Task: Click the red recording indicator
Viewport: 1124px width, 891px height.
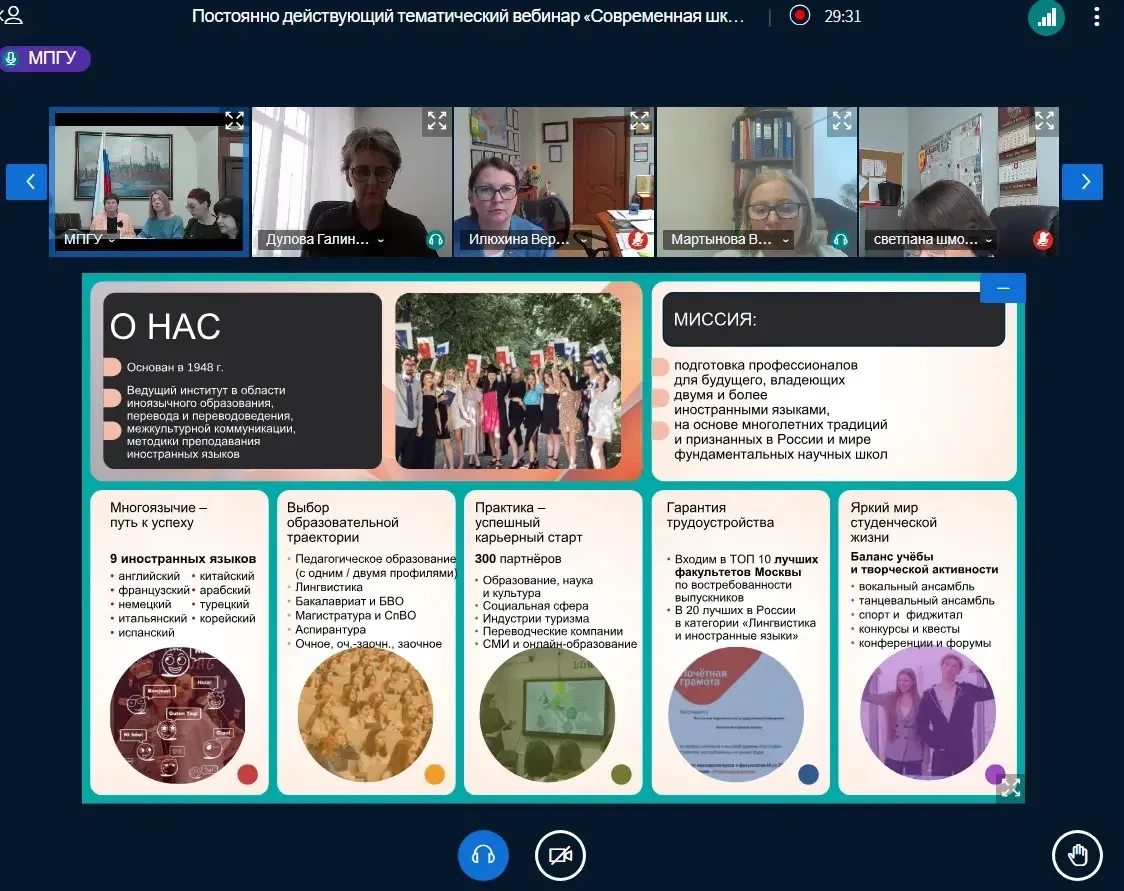Action: 799,15
